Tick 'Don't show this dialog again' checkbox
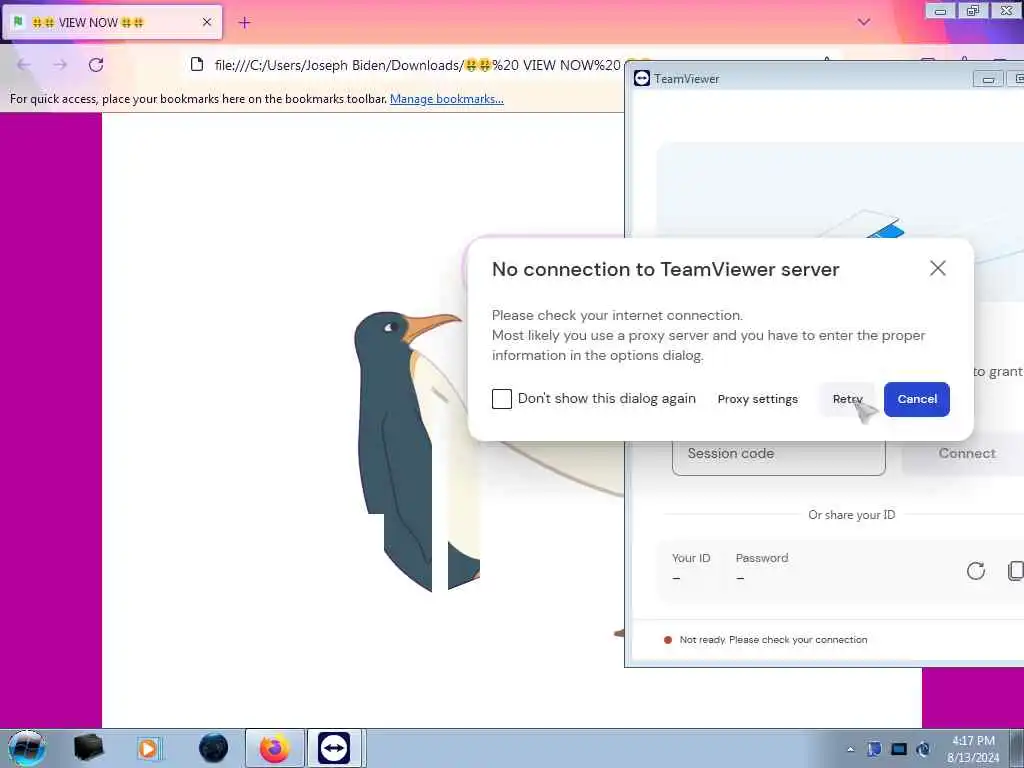Viewport: 1024px width, 768px height. click(x=502, y=399)
